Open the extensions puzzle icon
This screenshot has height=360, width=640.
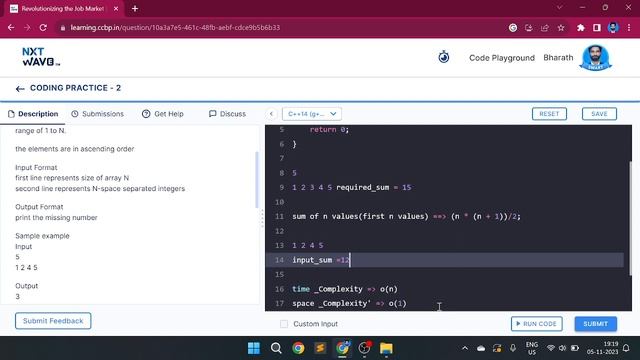click(x=580, y=28)
